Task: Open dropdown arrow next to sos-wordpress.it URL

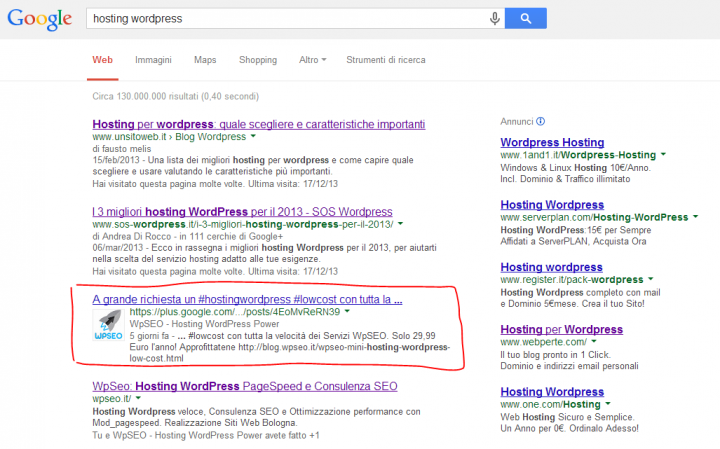Action: point(400,224)
